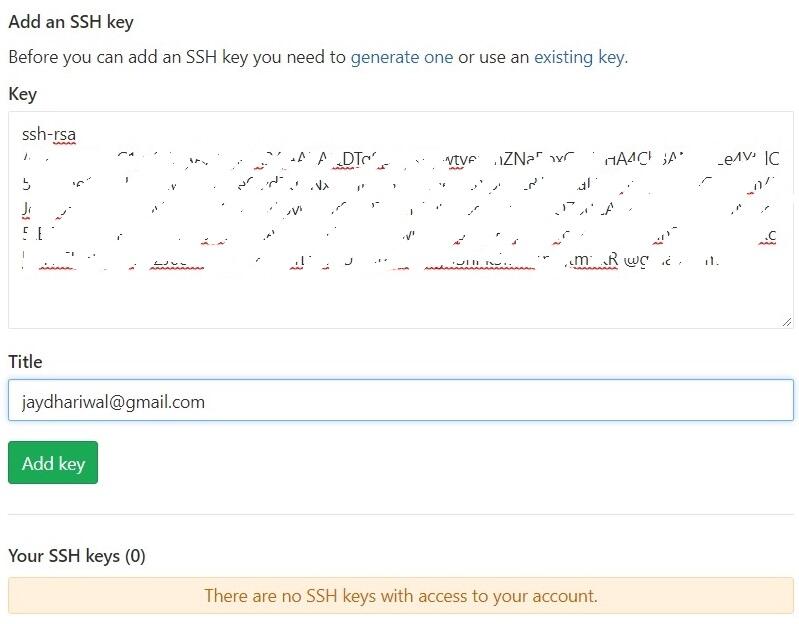This screenshot has height=624, width=799.
Task: Click the "Your SSH keys (0)" heading
Action: [x=76, y=556]
